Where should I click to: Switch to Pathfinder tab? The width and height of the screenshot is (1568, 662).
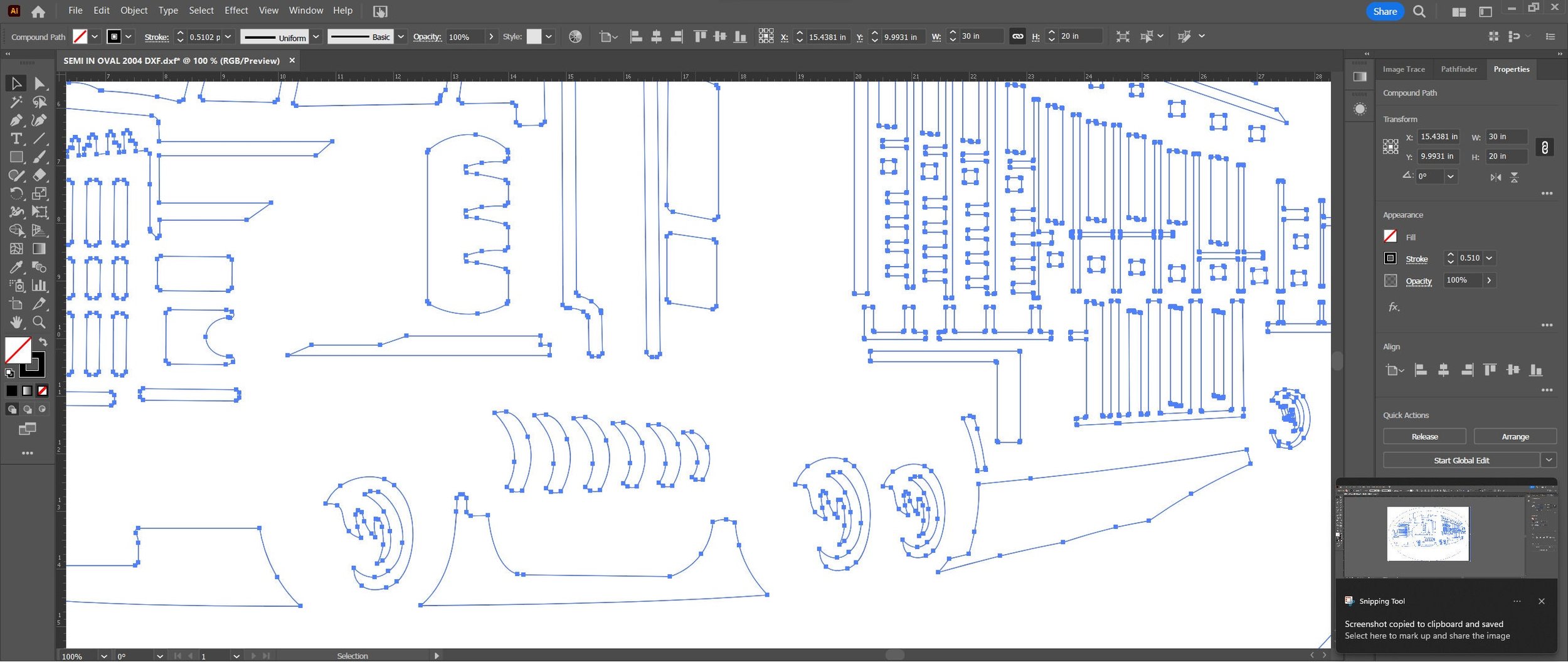pyautogui.click(x=1459, y=70)
